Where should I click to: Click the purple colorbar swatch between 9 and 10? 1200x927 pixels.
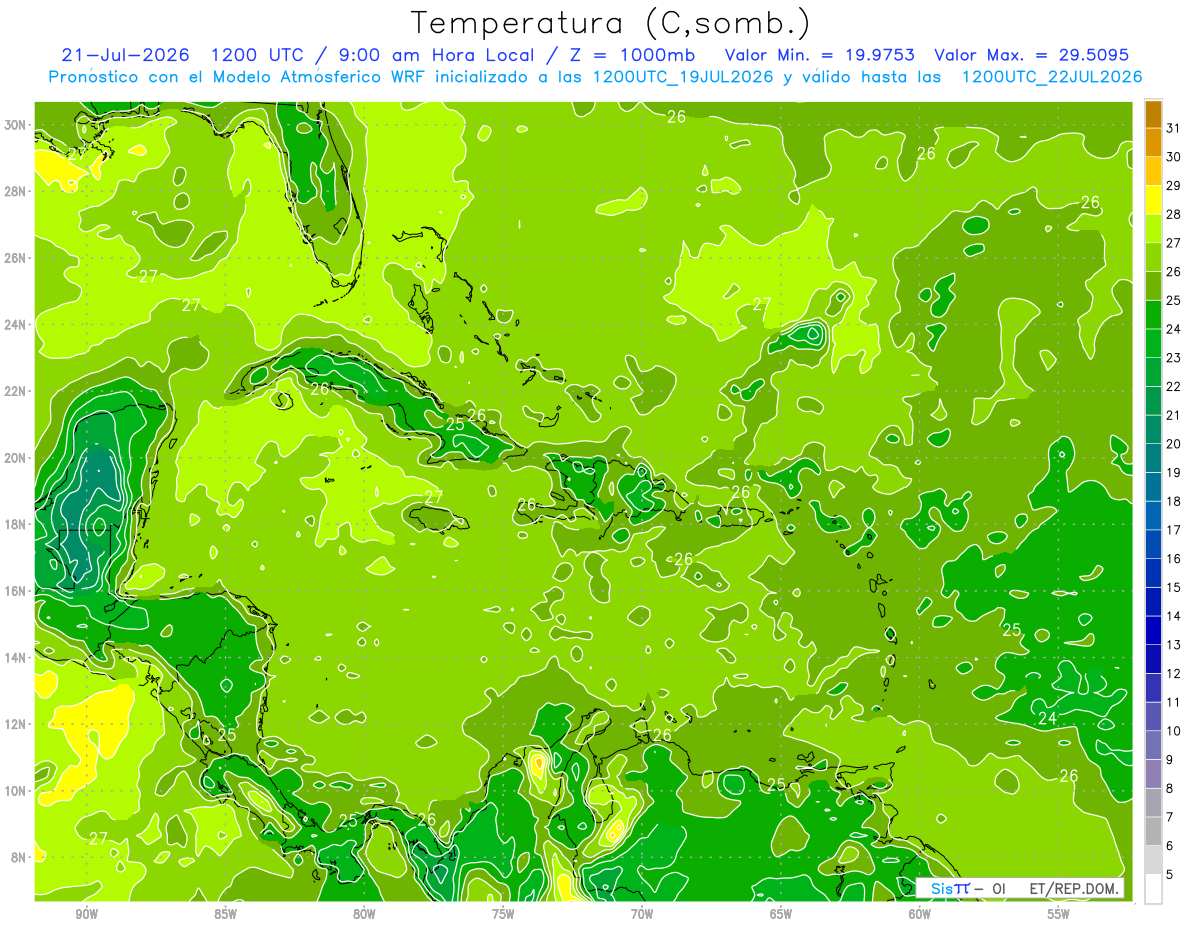[1153, 746]
